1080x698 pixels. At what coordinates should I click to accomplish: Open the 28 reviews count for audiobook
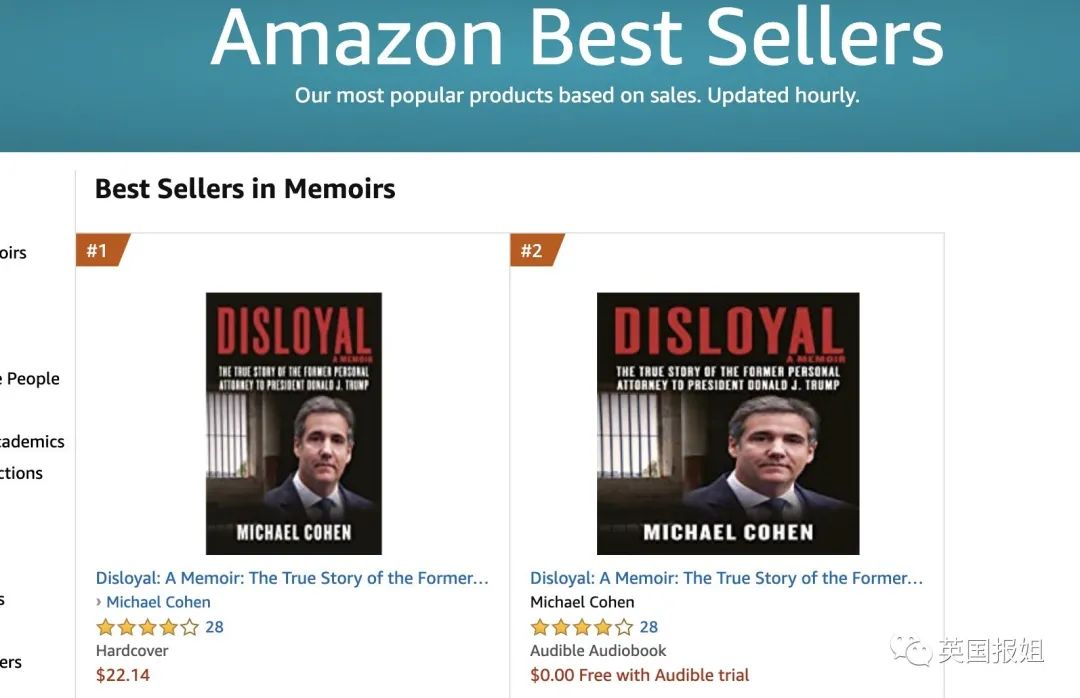coord(649,627)
